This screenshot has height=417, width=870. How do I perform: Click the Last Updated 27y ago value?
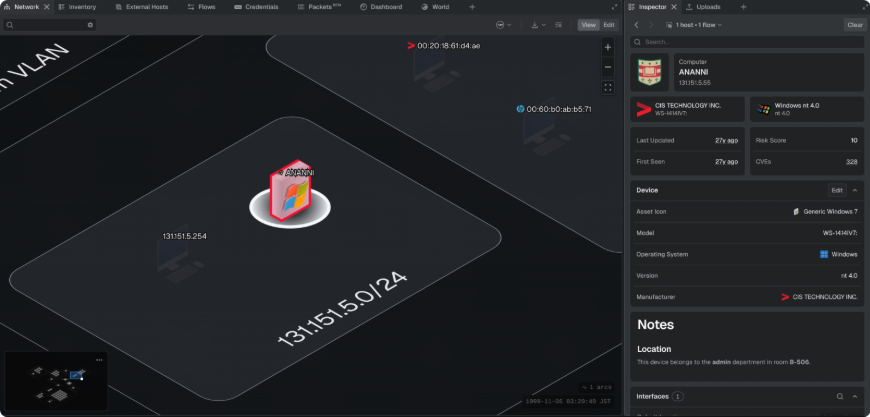[726, 140]
